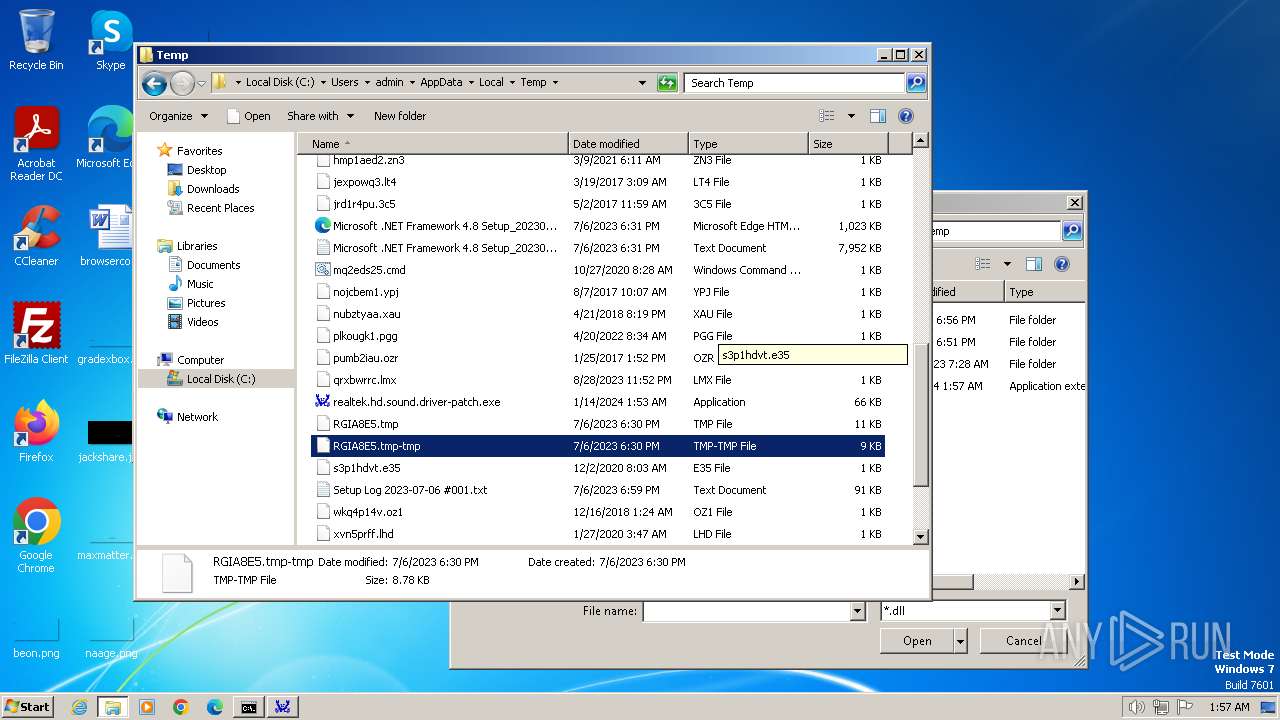Click scroll down arrow in file list
Viewport: 1280px width, 720px height.
coord(921,536)
